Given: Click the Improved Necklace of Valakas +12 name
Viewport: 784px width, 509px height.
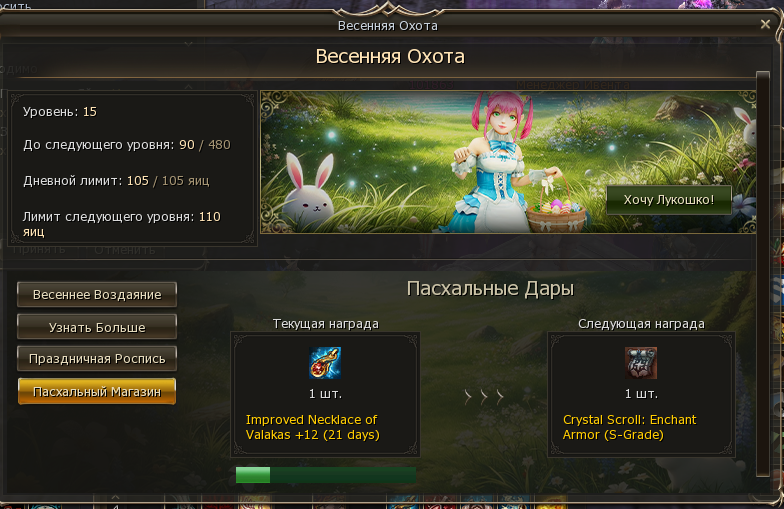Looking at the screenshot, I should coord(312,427).
